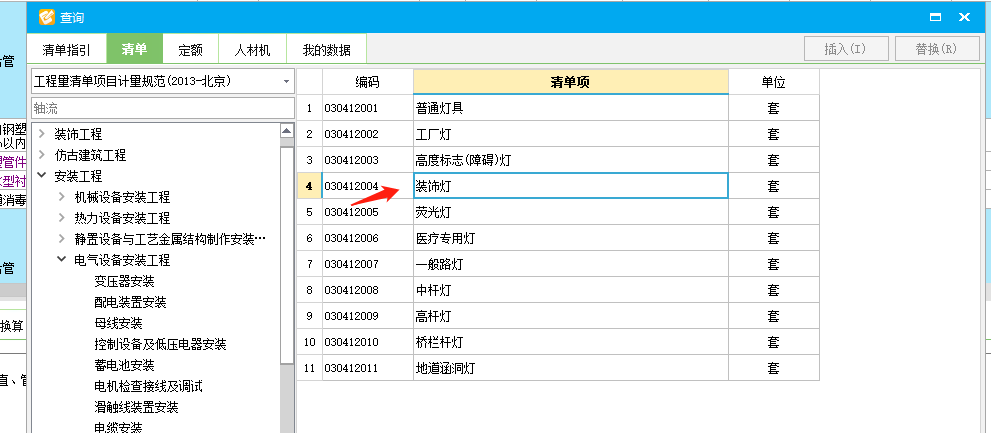The image size is (991, 433).
Task: Select the 荧光灯 list row
Action: [x=570, y=212]
